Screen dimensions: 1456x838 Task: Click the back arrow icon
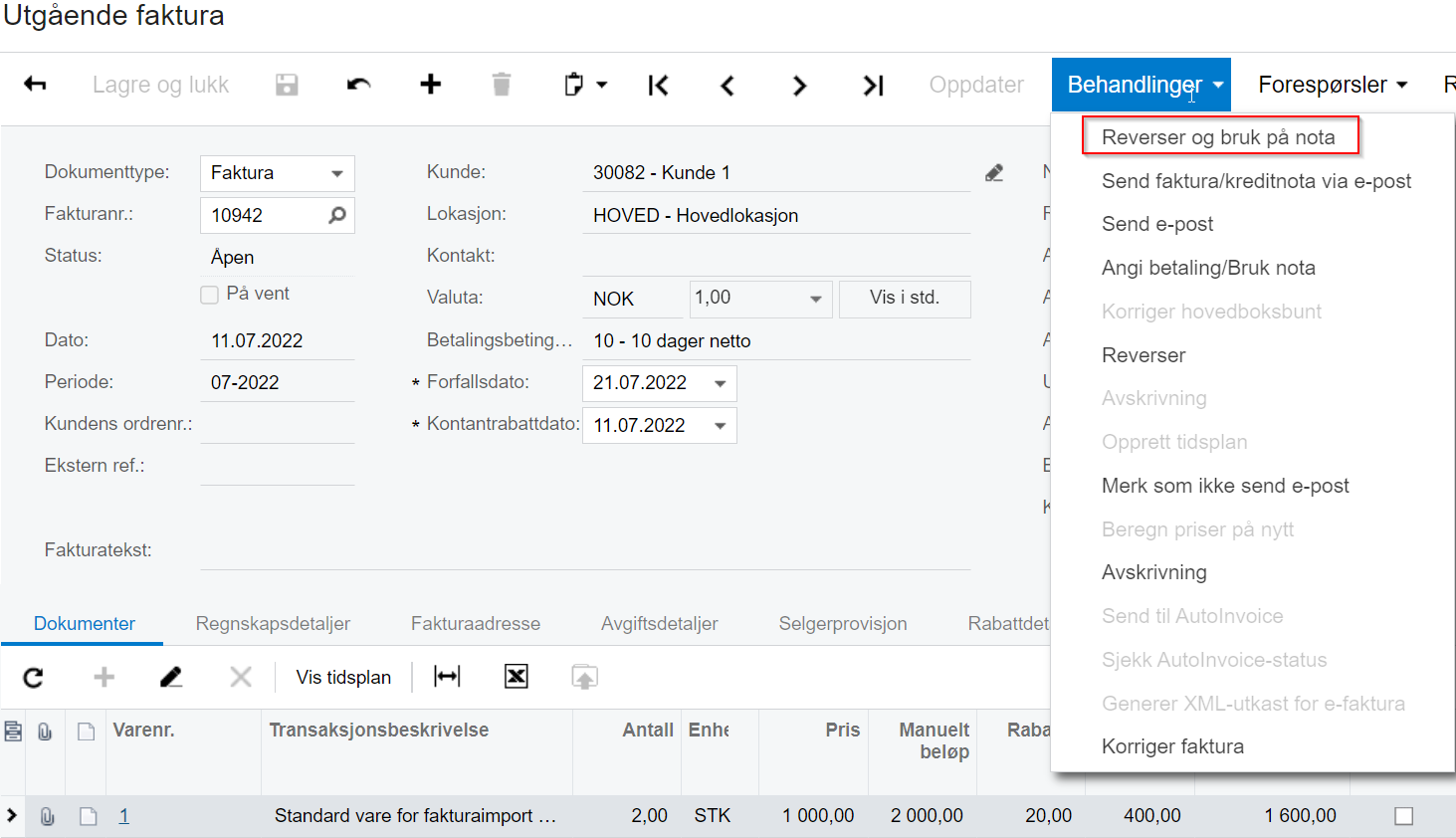point(35,85)
